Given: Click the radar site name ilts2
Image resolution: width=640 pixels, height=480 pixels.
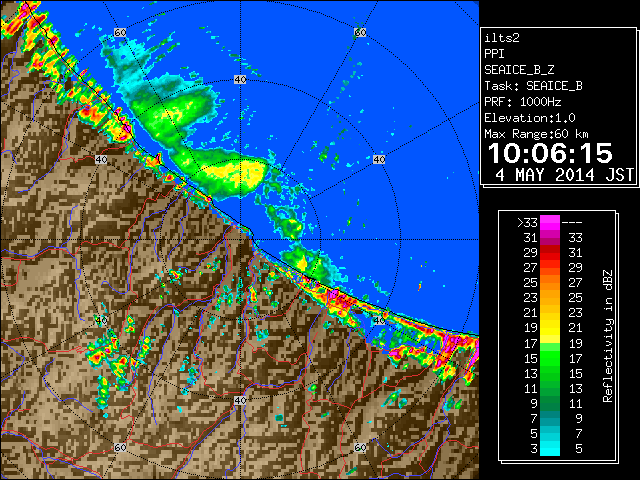Looking at the screenshot, I should pyautogui.click(x=502, y=38).
